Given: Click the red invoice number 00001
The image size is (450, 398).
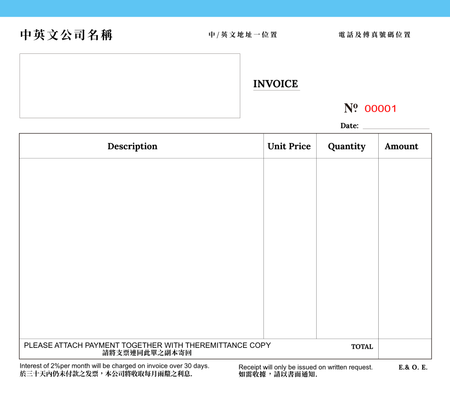Looking at the screenshot, I should pos(380,108).
